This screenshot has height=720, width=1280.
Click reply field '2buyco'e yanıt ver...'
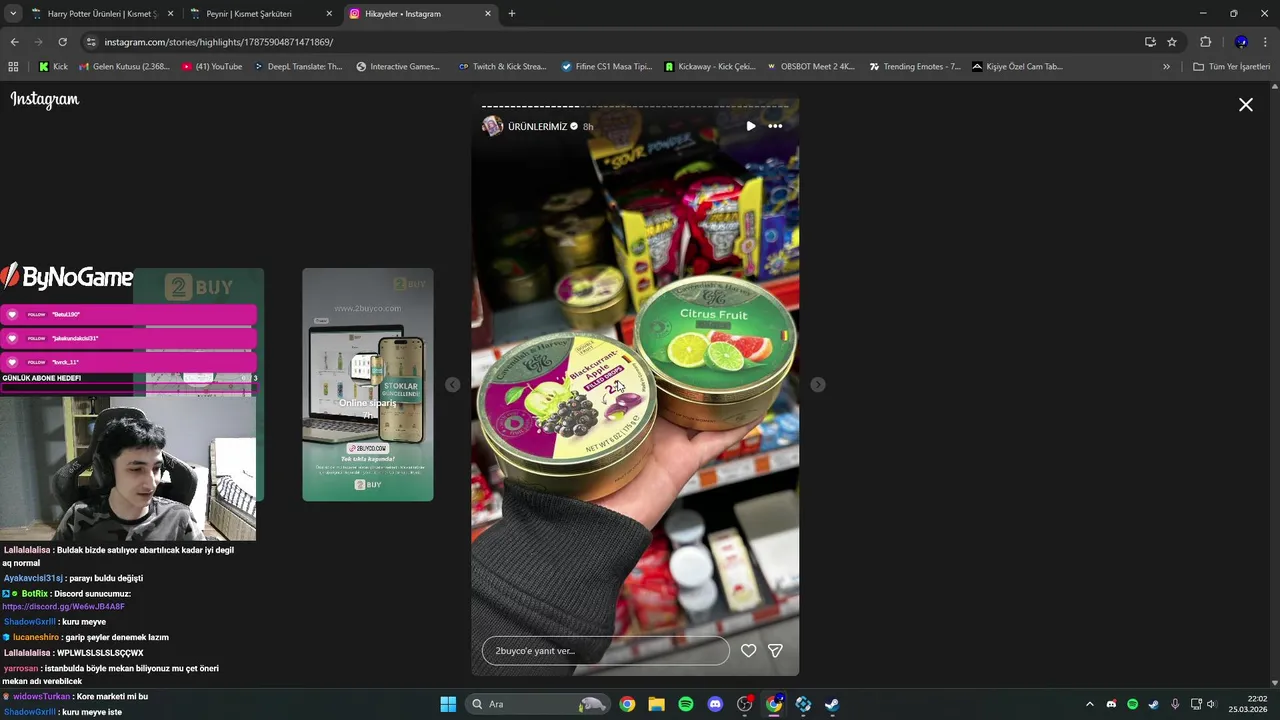606,651
